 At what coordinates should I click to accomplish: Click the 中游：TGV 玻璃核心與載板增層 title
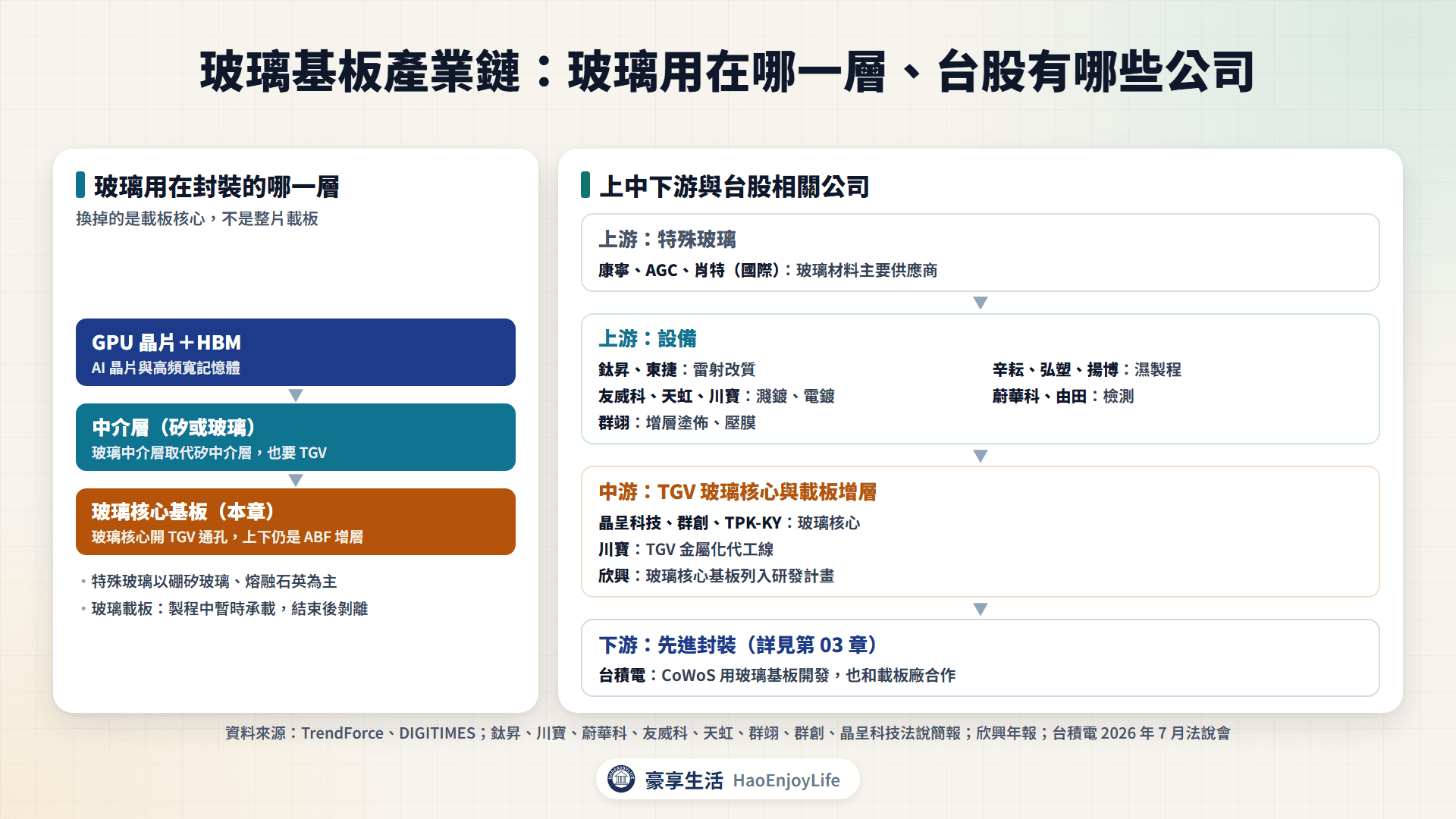[738, 492]
